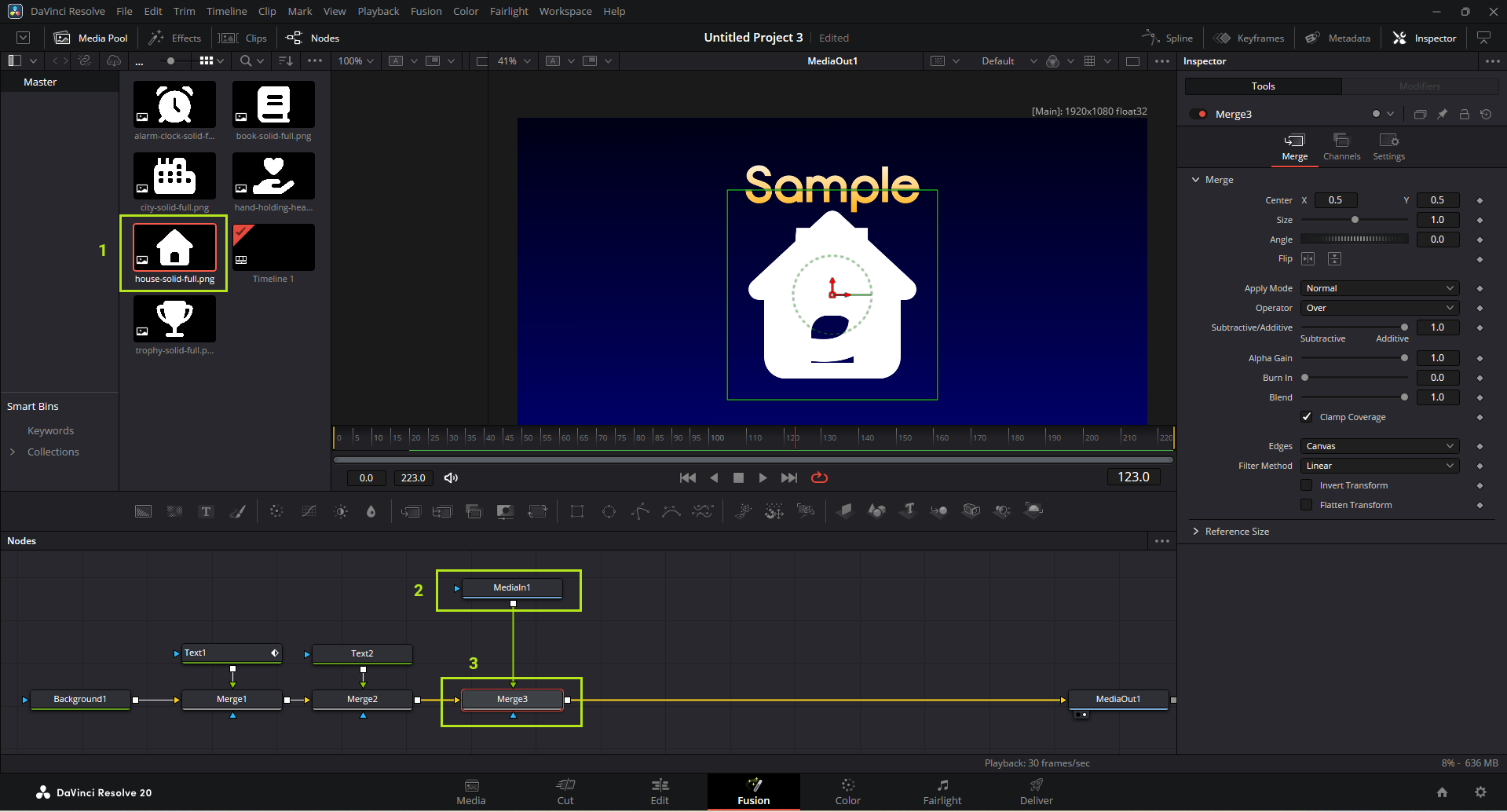This screenshot has width=1507, height=812.
Task: Click the Rectangle mask tool icon
Action: 577,511
